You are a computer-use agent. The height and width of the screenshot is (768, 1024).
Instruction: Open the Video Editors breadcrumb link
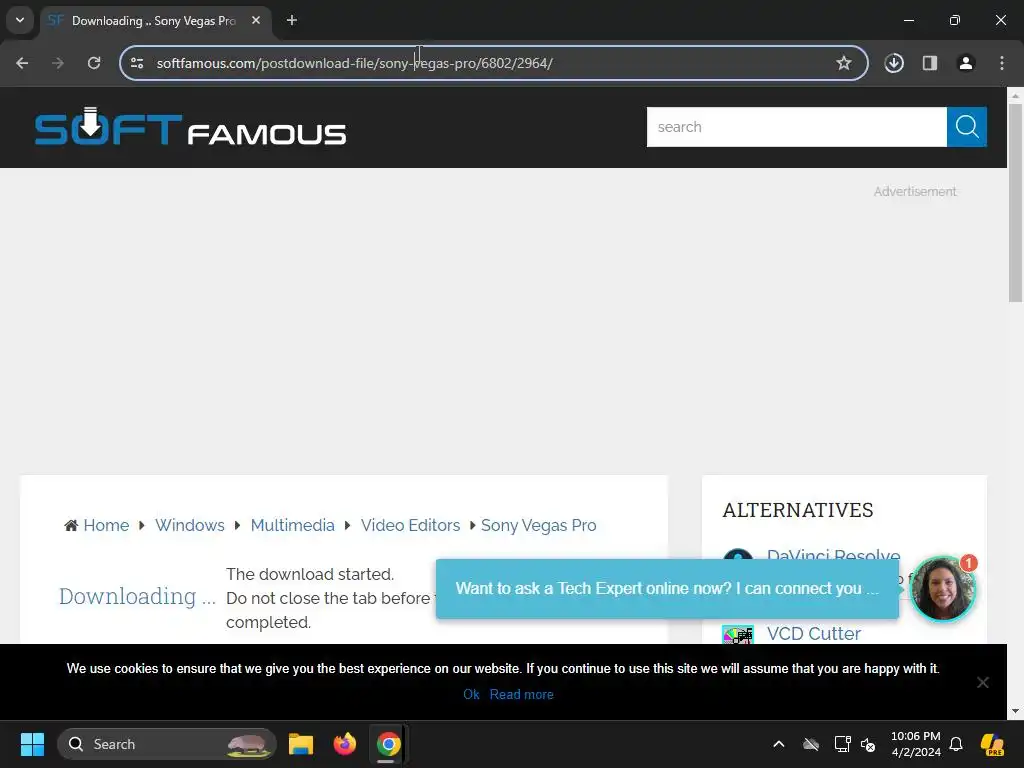click(x=410, y=525)
